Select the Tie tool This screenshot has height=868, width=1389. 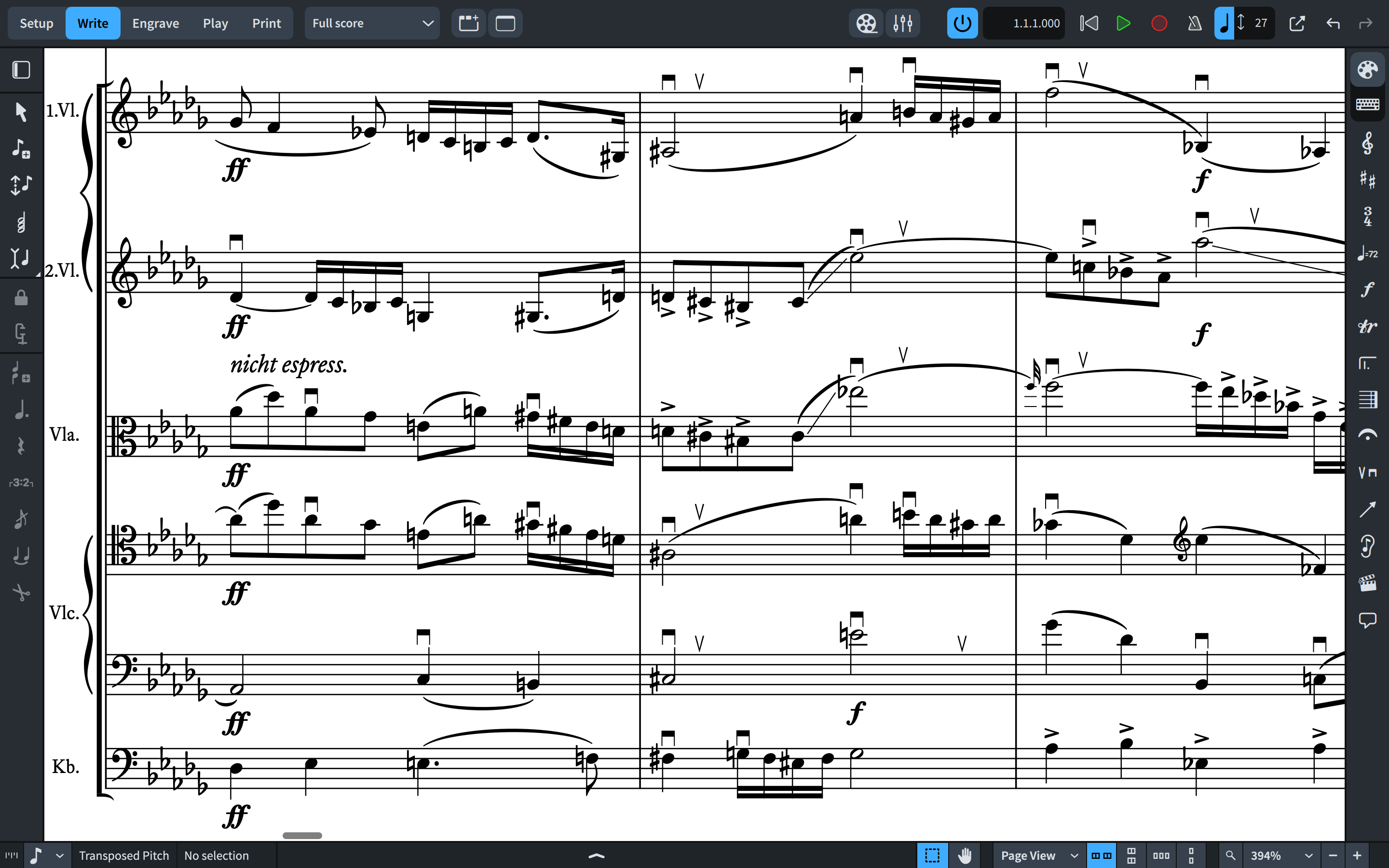click(x=21, y=556)
